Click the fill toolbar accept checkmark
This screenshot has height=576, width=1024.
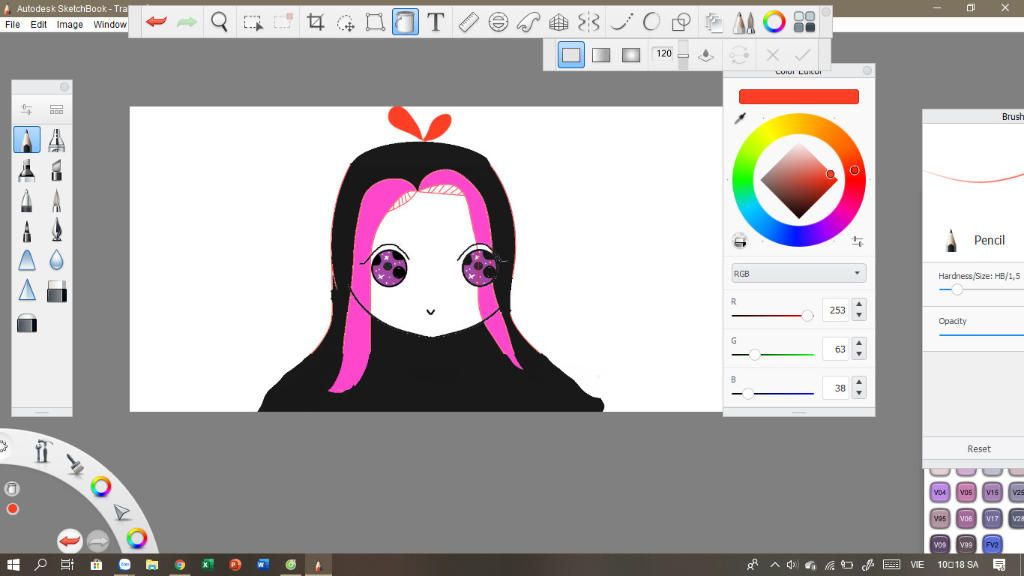point(803,55)
